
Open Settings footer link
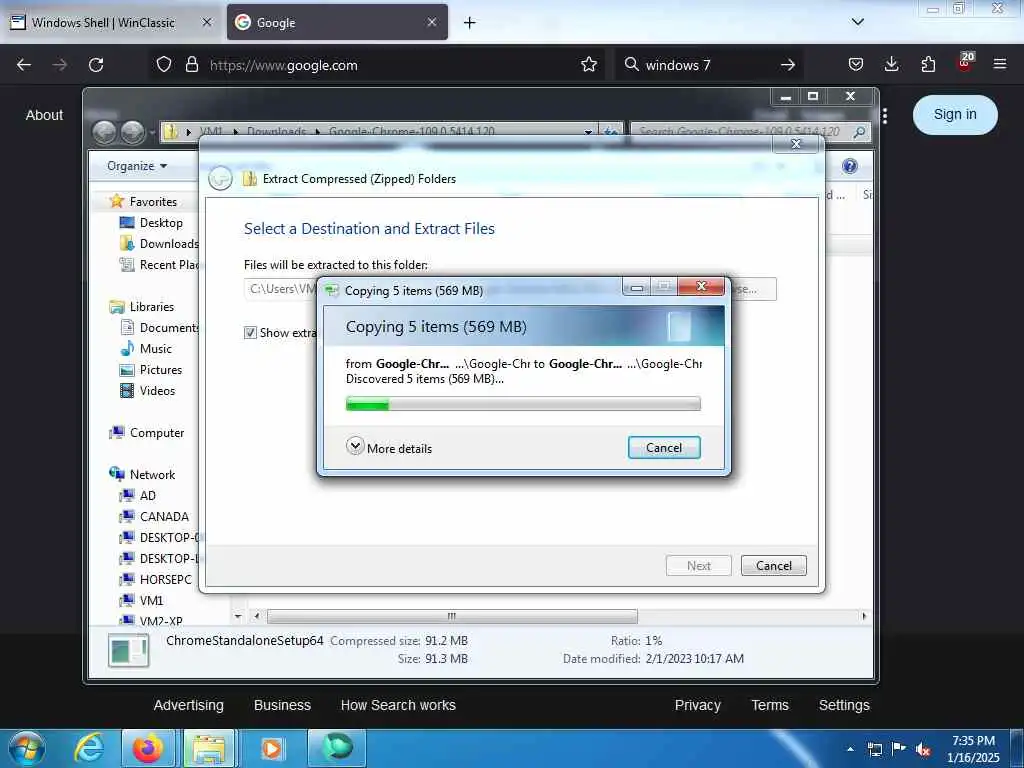point(844,705)
